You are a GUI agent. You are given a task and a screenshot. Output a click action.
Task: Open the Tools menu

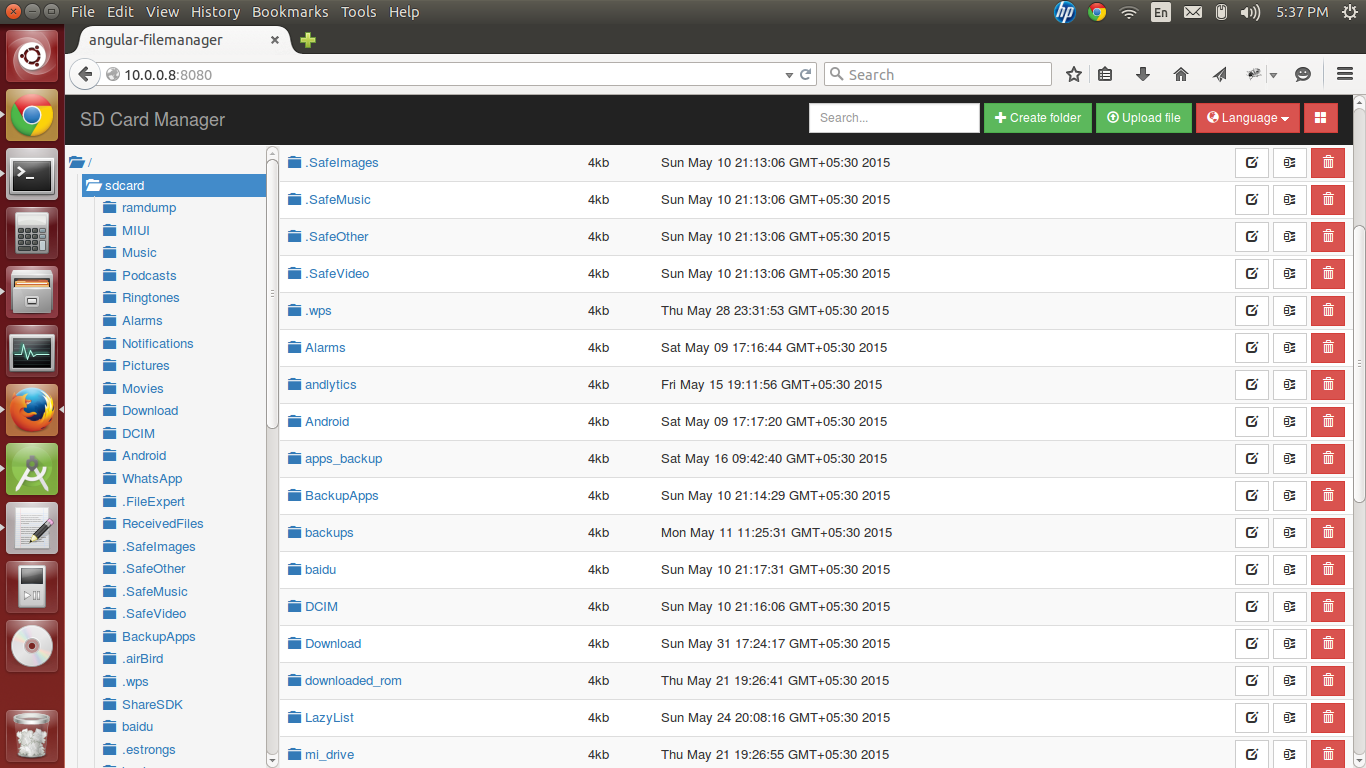(x=358, y=12)
